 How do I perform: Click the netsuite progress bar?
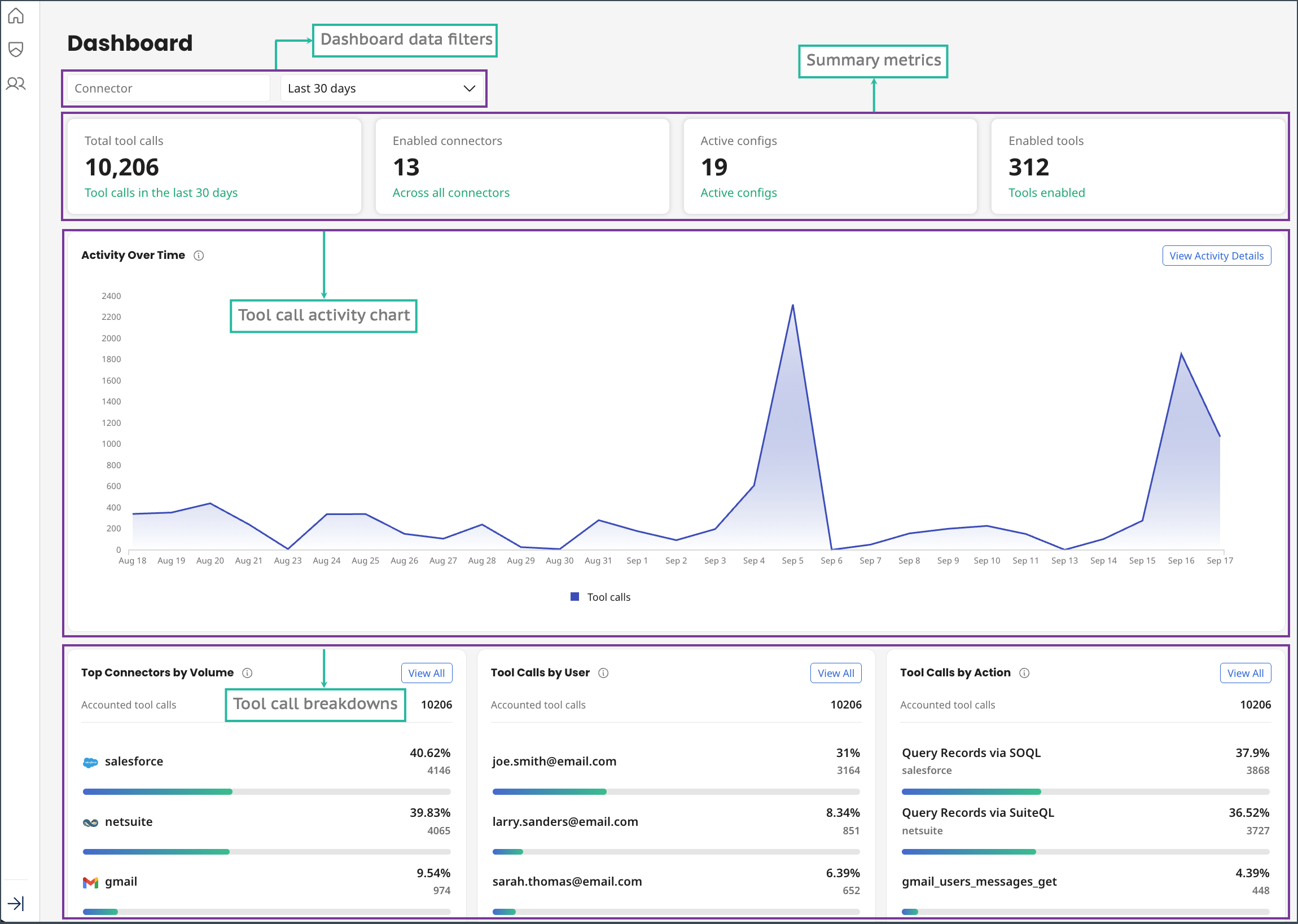point(266,852)
